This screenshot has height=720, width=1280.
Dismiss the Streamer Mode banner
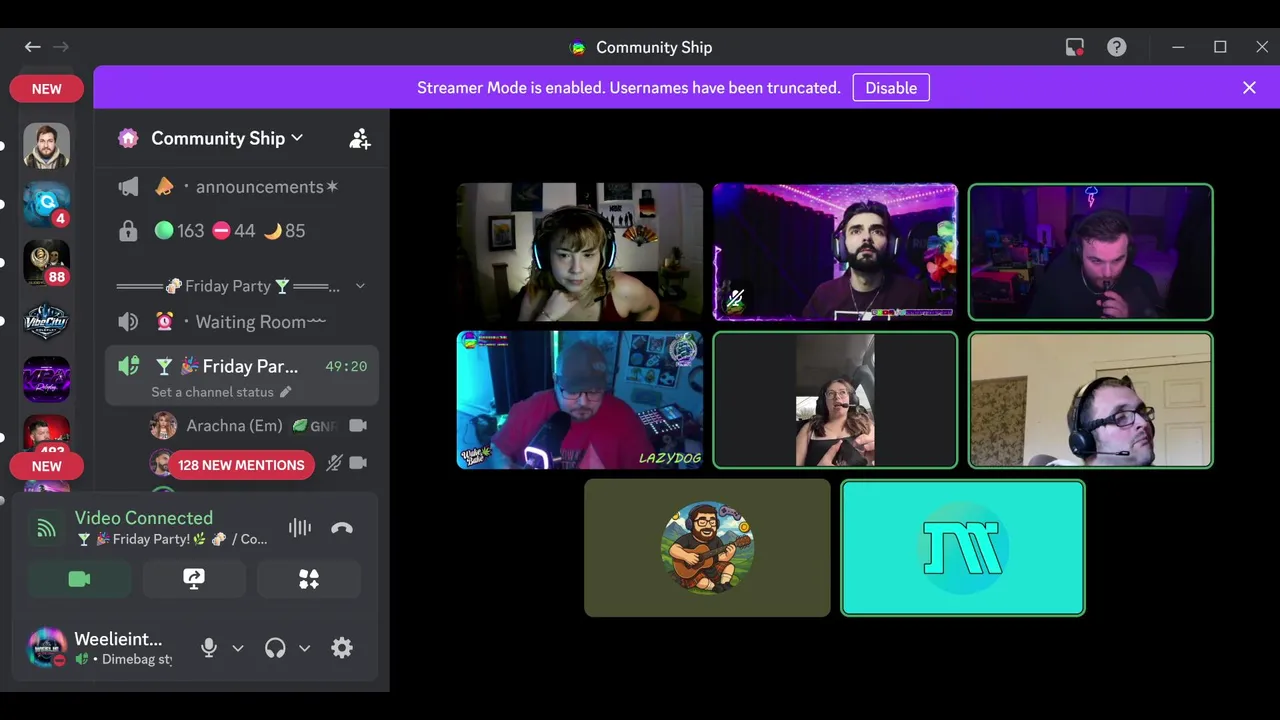tap(1249, 88)
